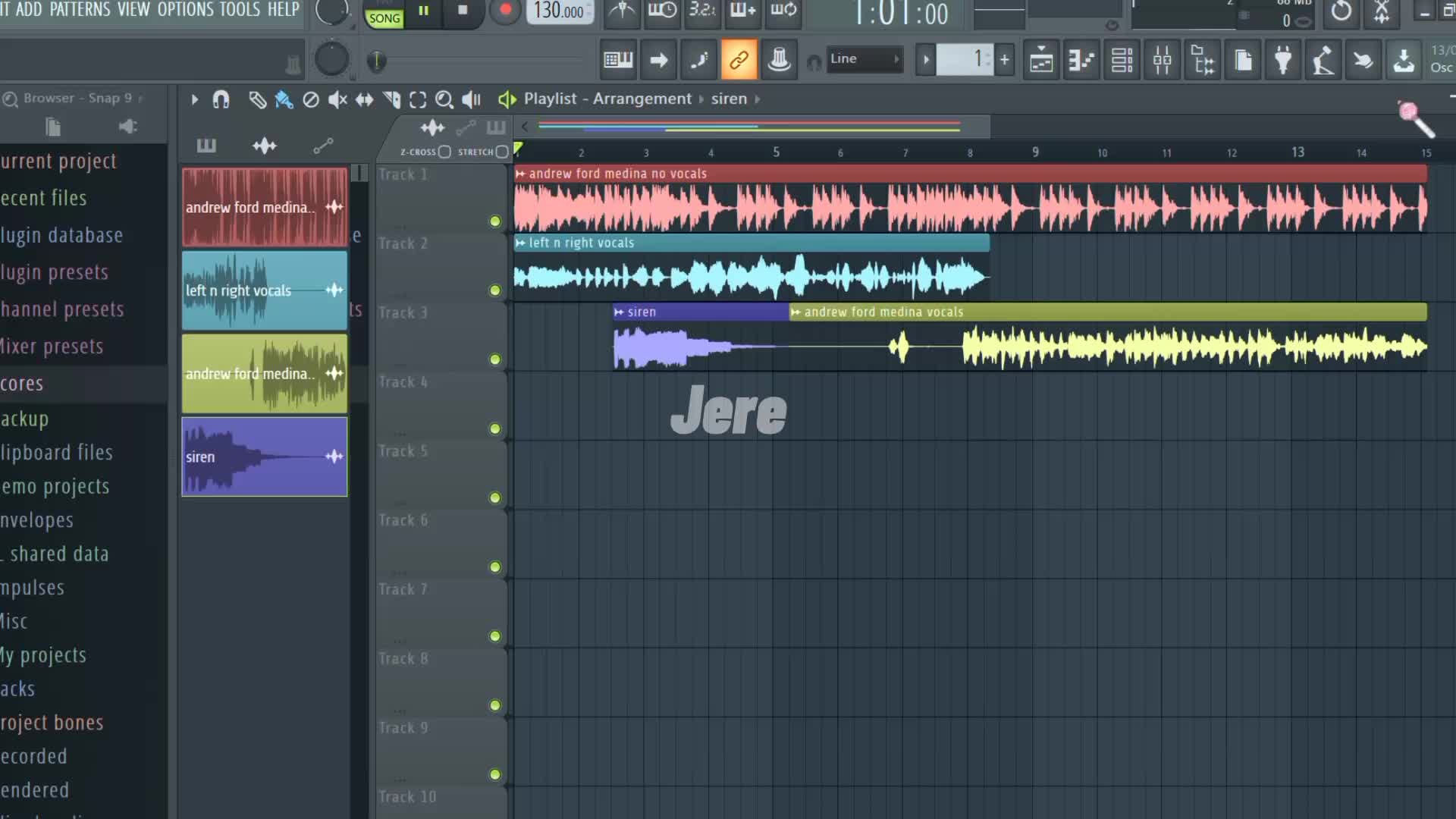This screenshot has height=819, width=1456.
Task: Click the orange link chain icon
Action: (x=739, y=60)
